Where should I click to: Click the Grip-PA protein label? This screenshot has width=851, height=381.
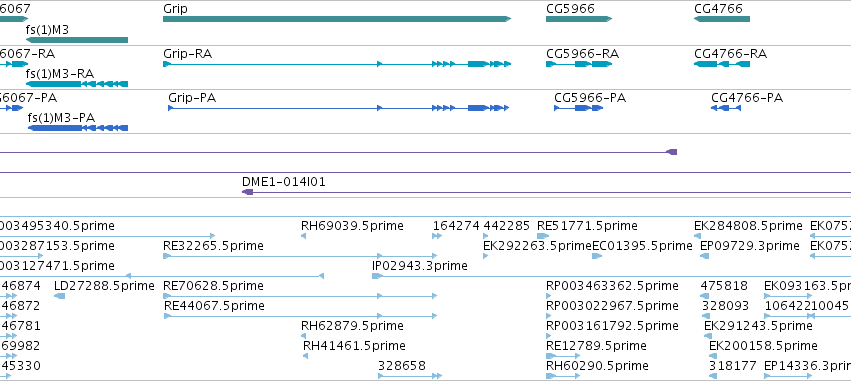pyautogui.click(x=192, y=98)
